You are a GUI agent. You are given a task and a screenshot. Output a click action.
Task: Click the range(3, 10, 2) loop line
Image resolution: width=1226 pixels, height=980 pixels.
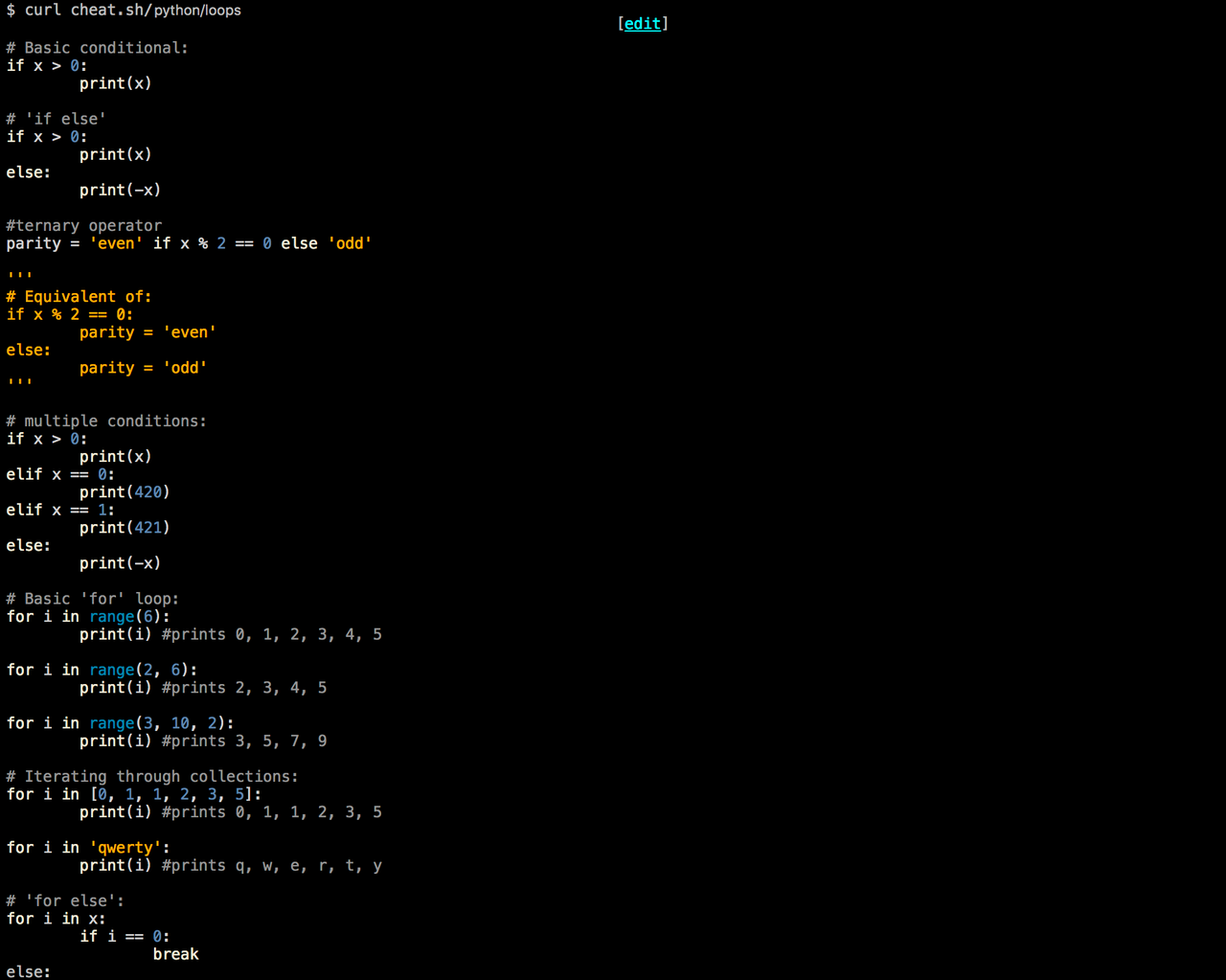pyautogui.click(x=120, y=723)
